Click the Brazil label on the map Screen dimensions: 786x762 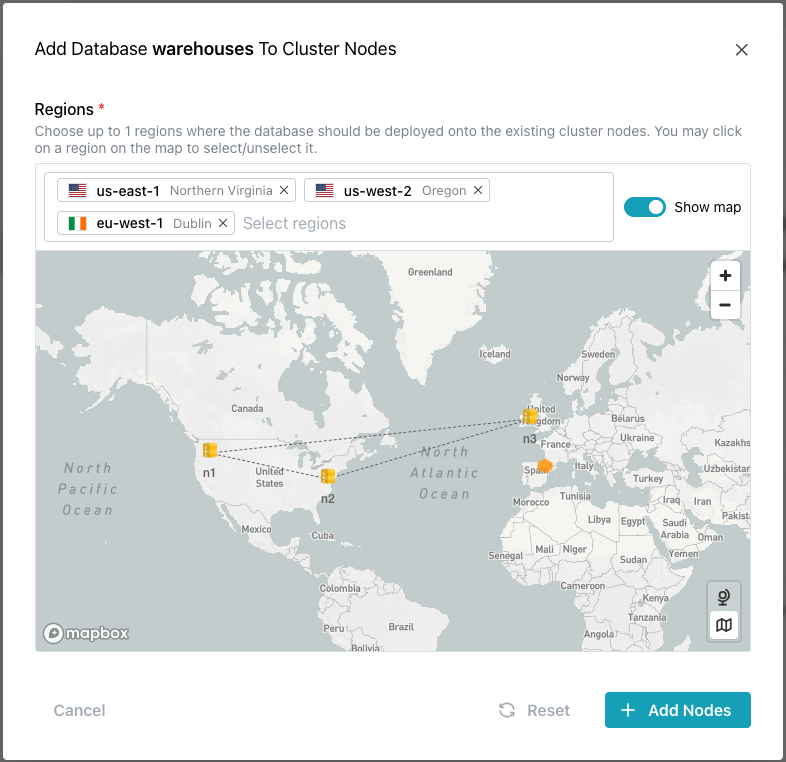(x=401, y=627)
